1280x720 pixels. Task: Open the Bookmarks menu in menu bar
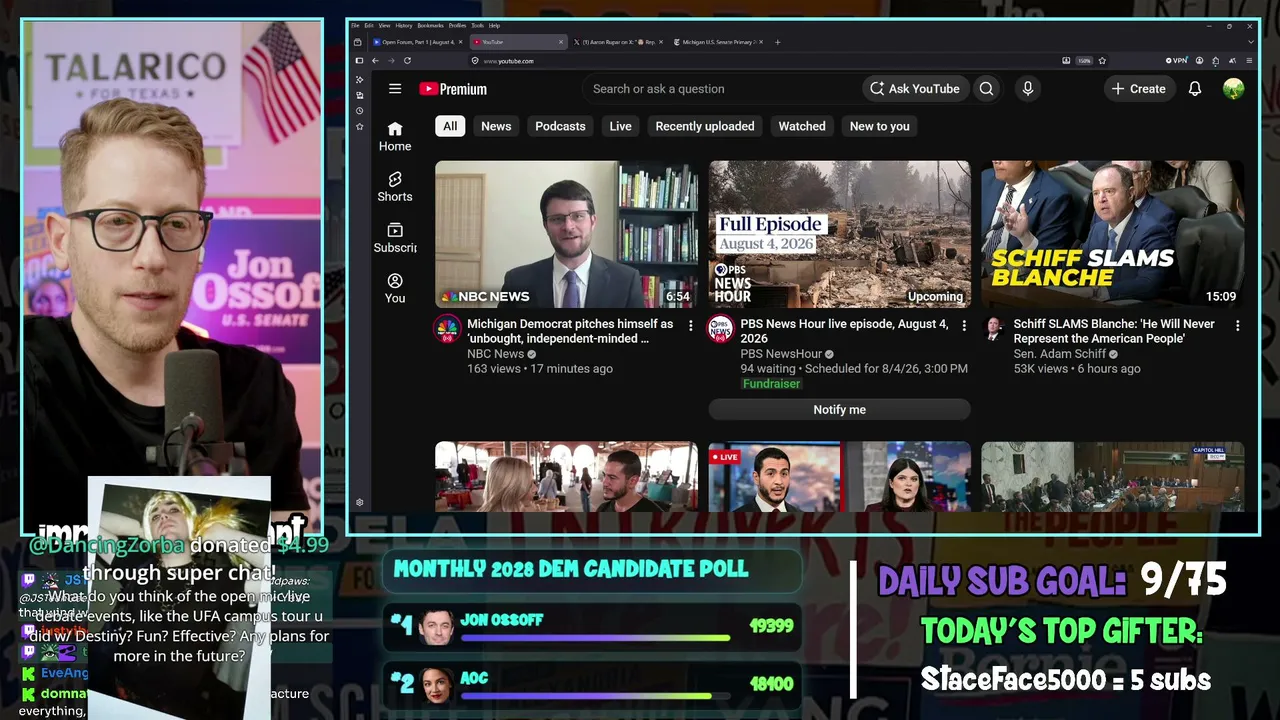point(431,25)
